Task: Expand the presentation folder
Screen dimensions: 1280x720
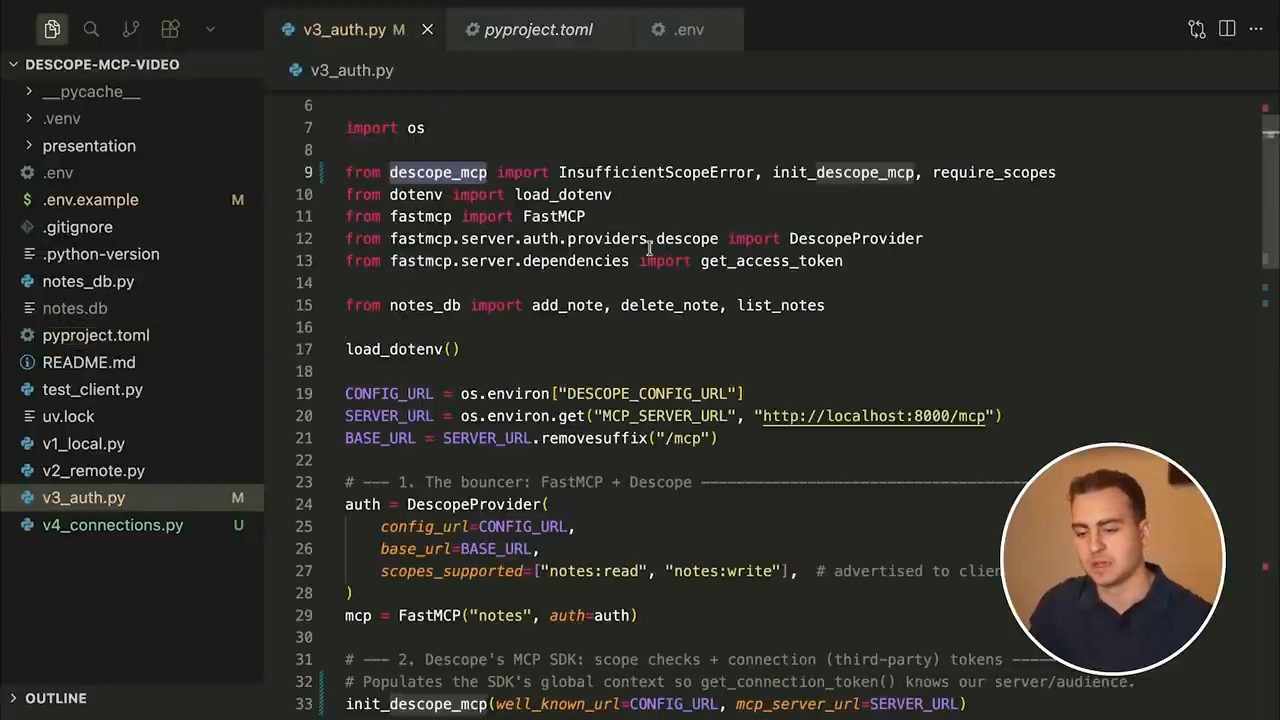Action: click(x=132, y=145)
